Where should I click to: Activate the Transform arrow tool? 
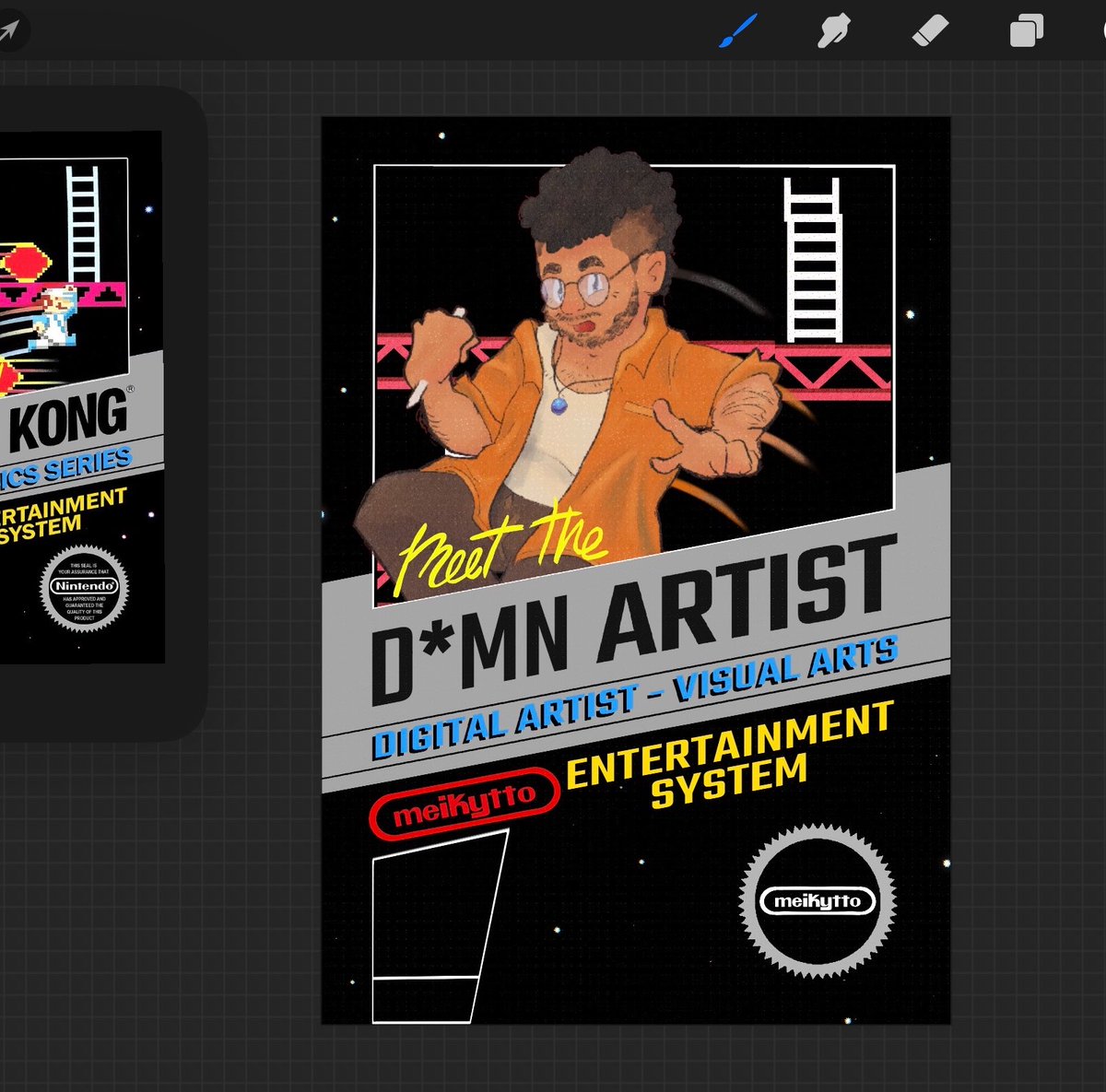click(x=8, y=31)
